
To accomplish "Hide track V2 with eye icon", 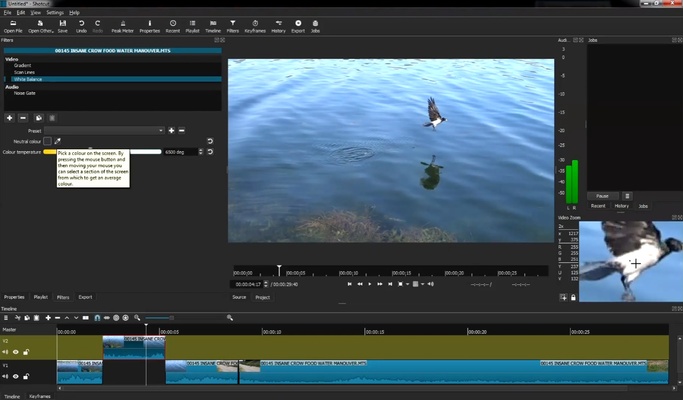I will coord(16,352).
